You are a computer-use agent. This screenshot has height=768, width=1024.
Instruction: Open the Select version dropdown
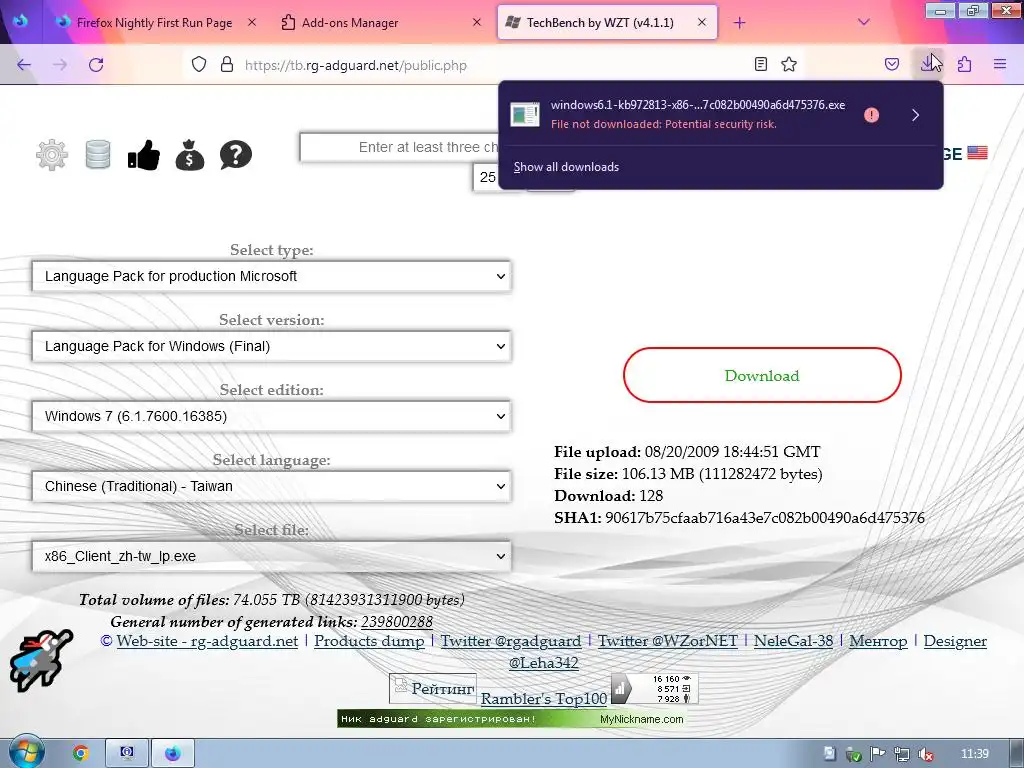click(272, 346)
